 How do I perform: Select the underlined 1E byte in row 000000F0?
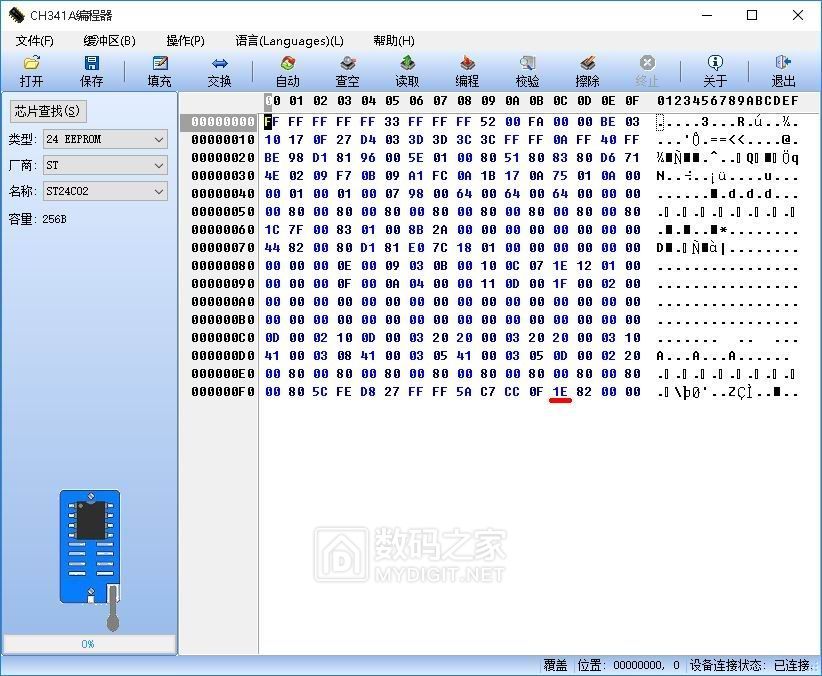point(560,392)
